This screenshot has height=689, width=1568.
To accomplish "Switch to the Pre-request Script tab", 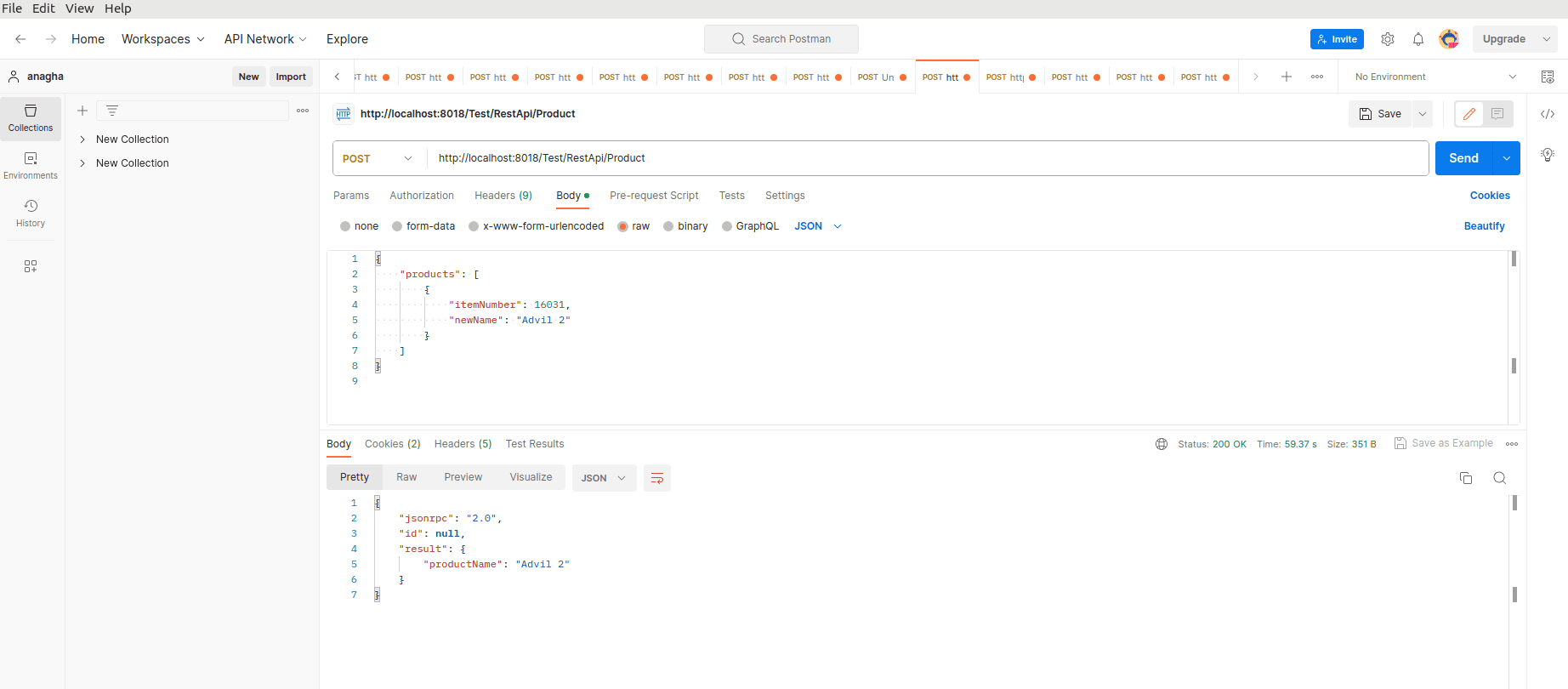I will point(654,196).
